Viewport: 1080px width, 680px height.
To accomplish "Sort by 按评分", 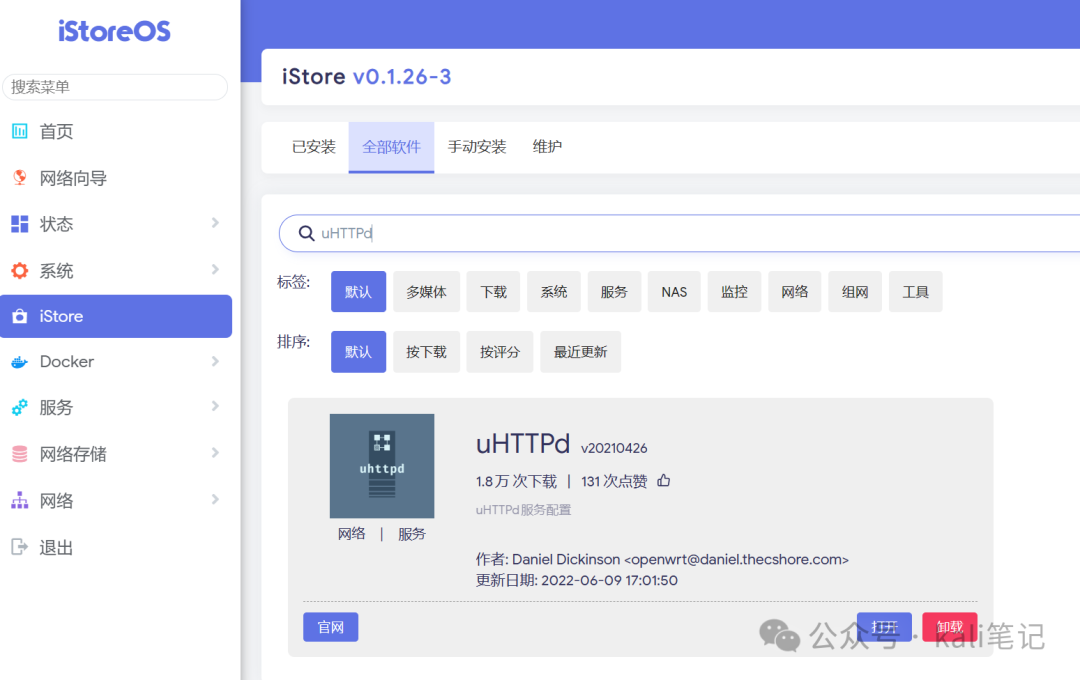I will [500, 351].
